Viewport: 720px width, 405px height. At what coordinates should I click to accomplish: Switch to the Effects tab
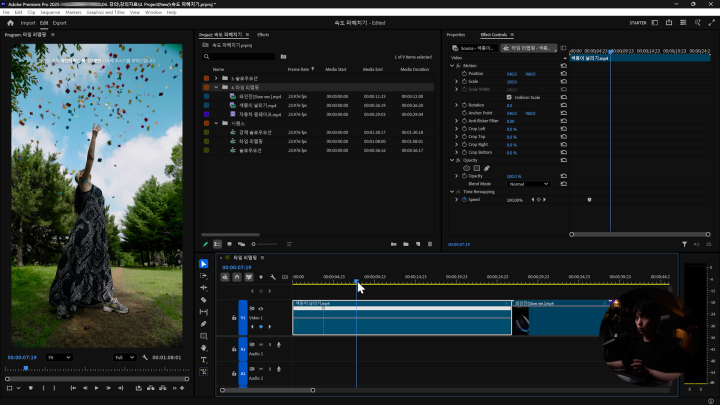point(263,35)
